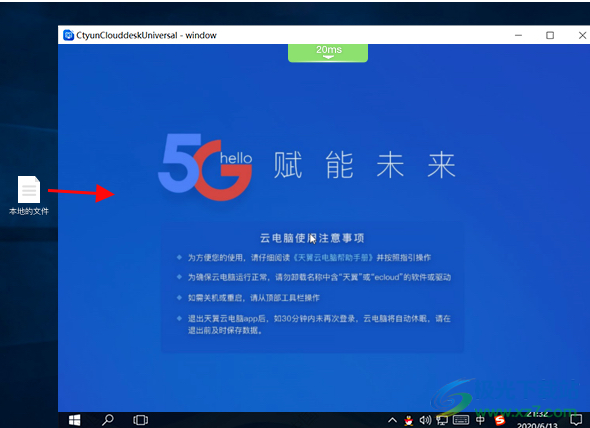590x428 pixels.
Task: Minimize the CtyunClouddeskUniversal window
Action: (519, 35)
